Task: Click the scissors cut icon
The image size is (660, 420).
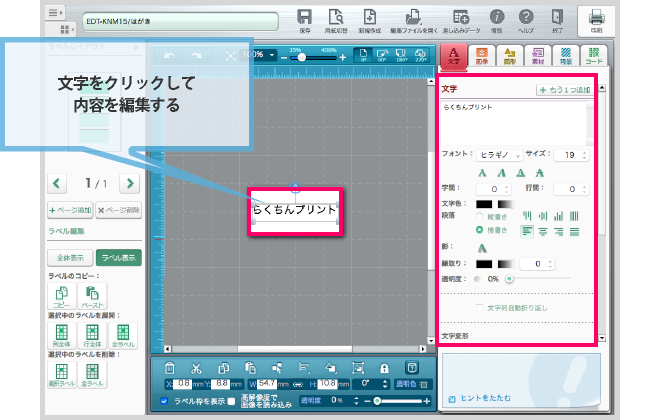Action: pyautogui.click(x=196, y=367)
